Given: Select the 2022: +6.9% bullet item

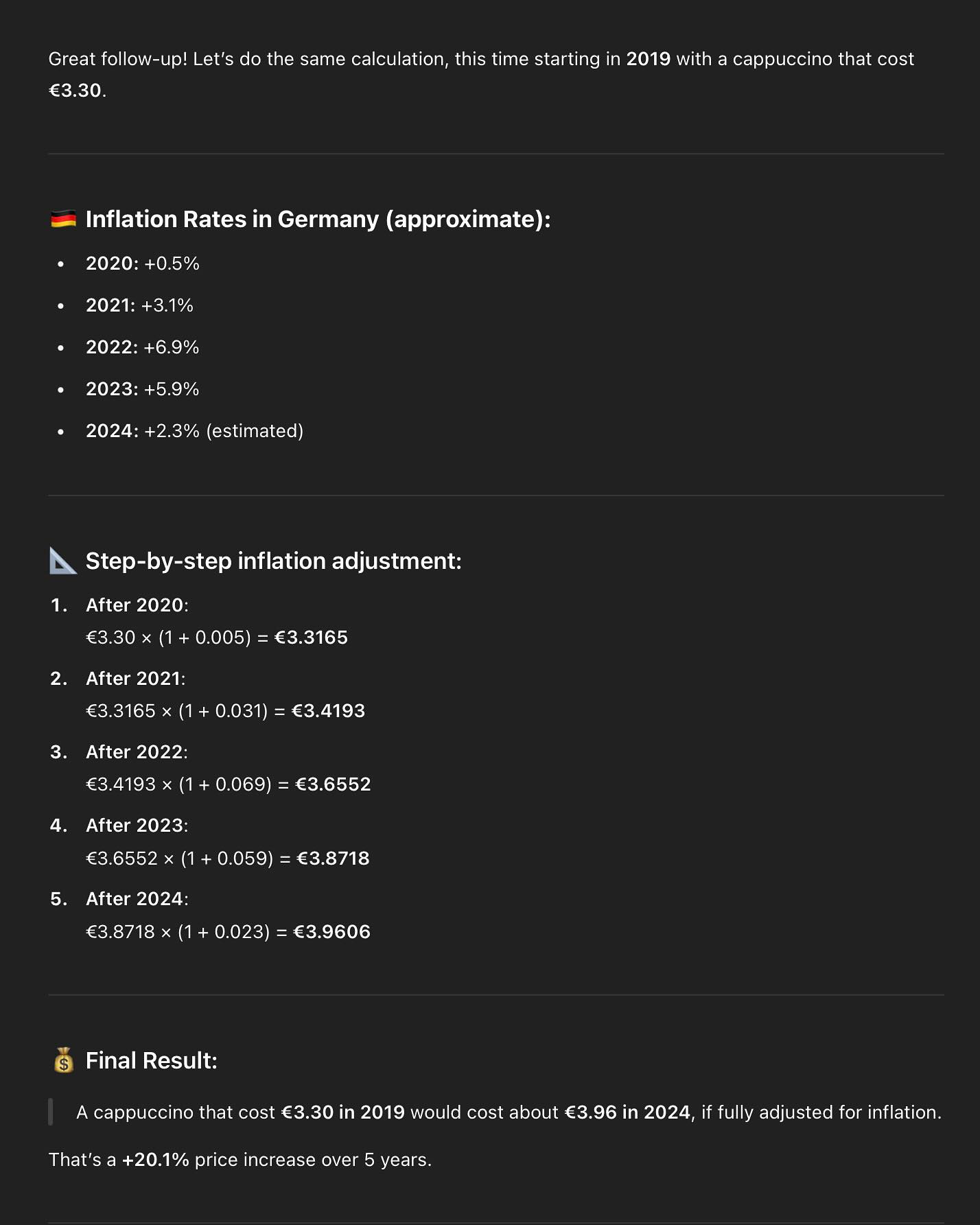Looking at the screenshot, I should point(142,347).
